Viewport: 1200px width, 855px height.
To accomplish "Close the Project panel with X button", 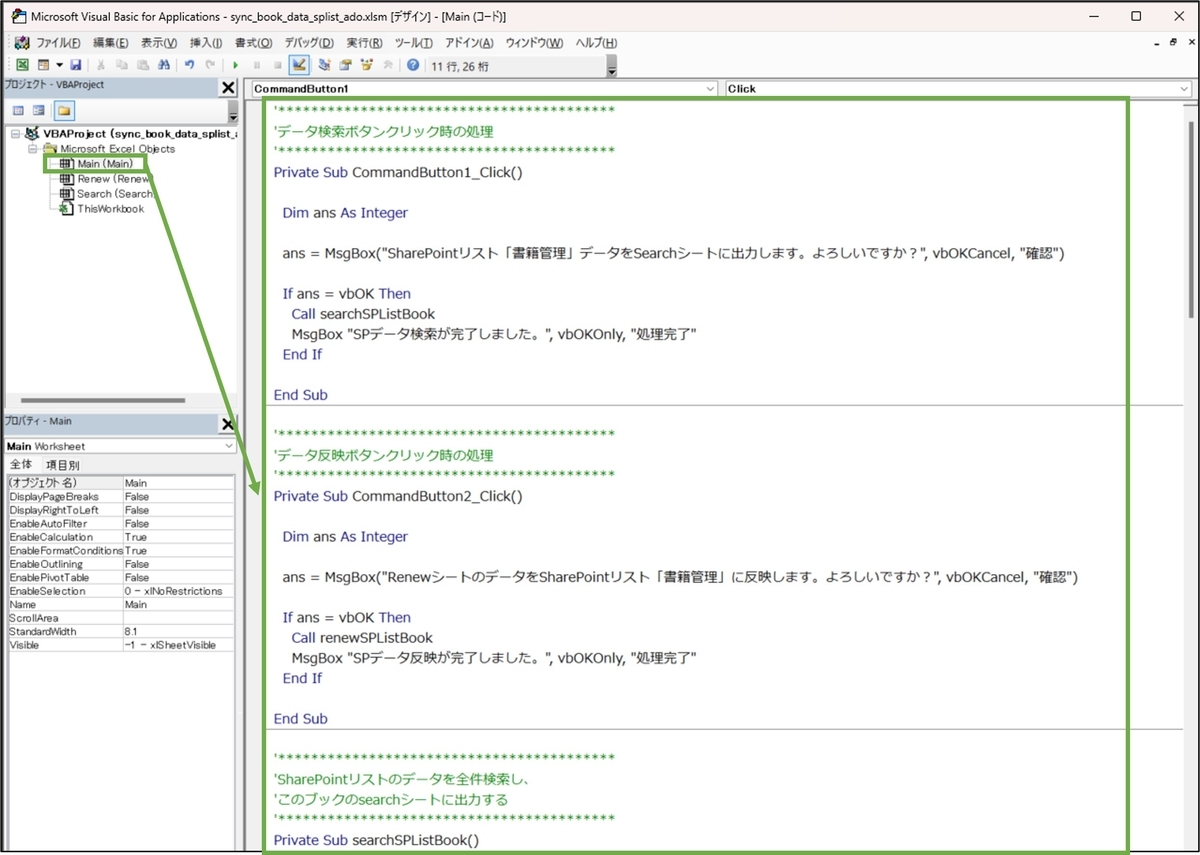I will tap(228, 88).
